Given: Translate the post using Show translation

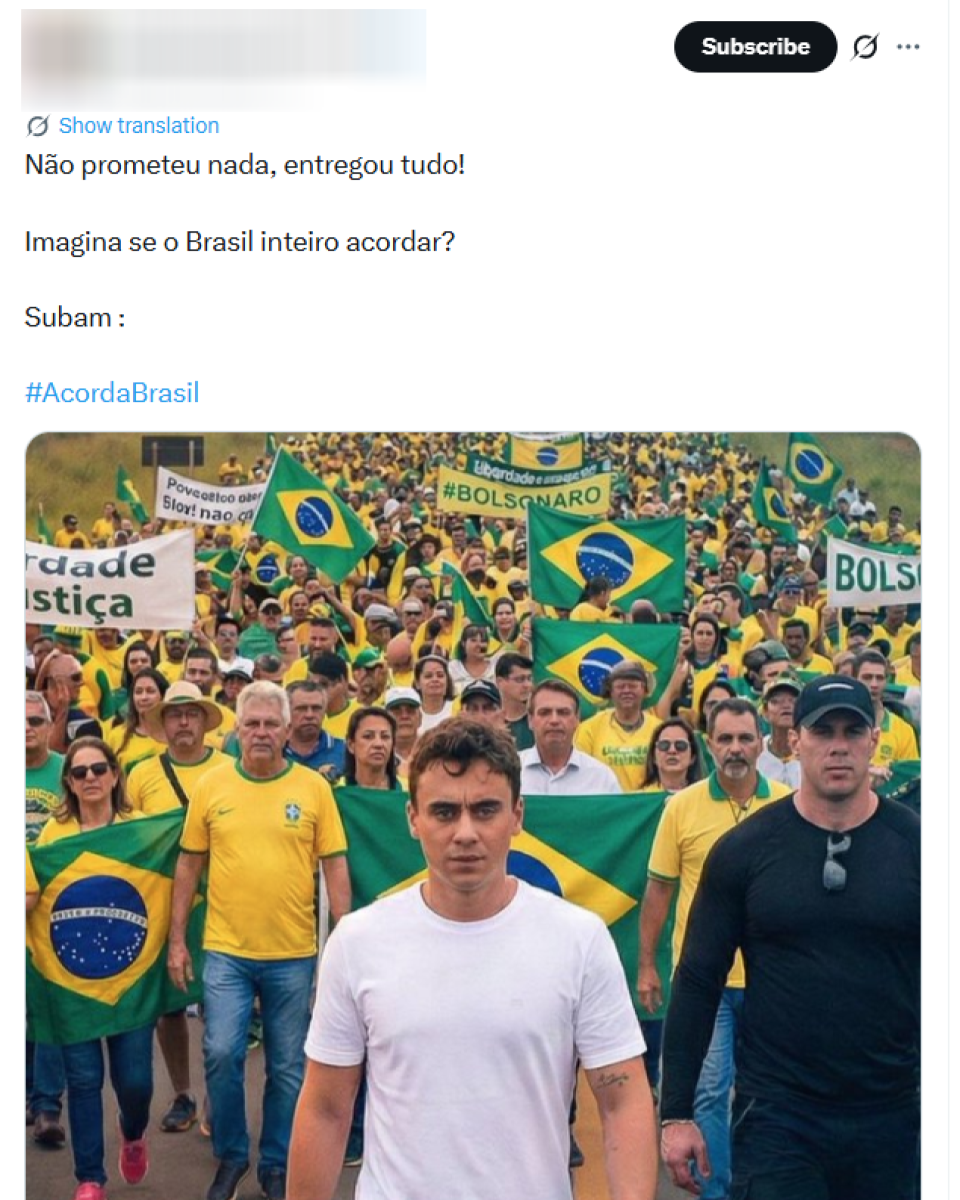Looking at the screenshot, I should point(138,125).
